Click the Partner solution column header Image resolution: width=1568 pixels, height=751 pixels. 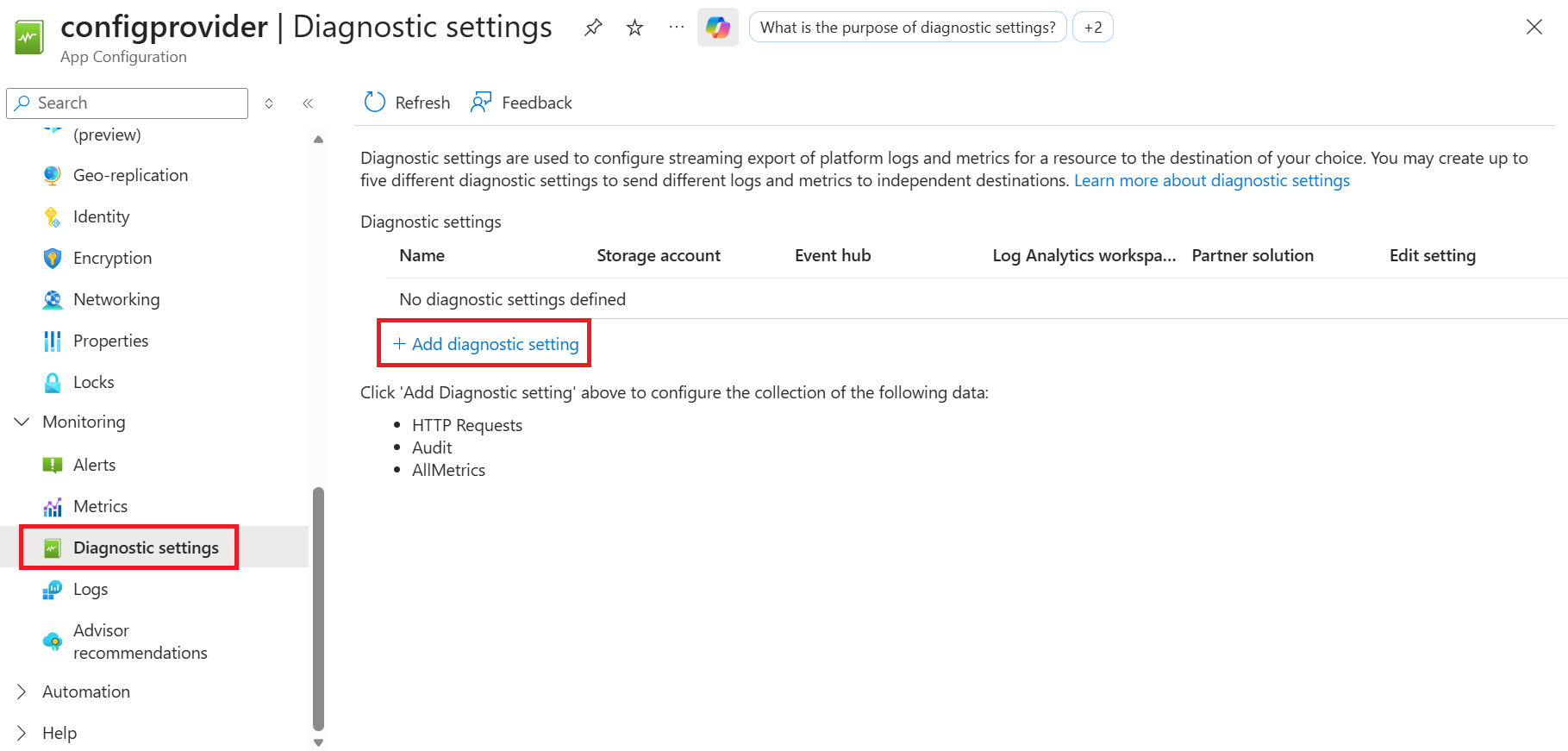click(1253, 255)
